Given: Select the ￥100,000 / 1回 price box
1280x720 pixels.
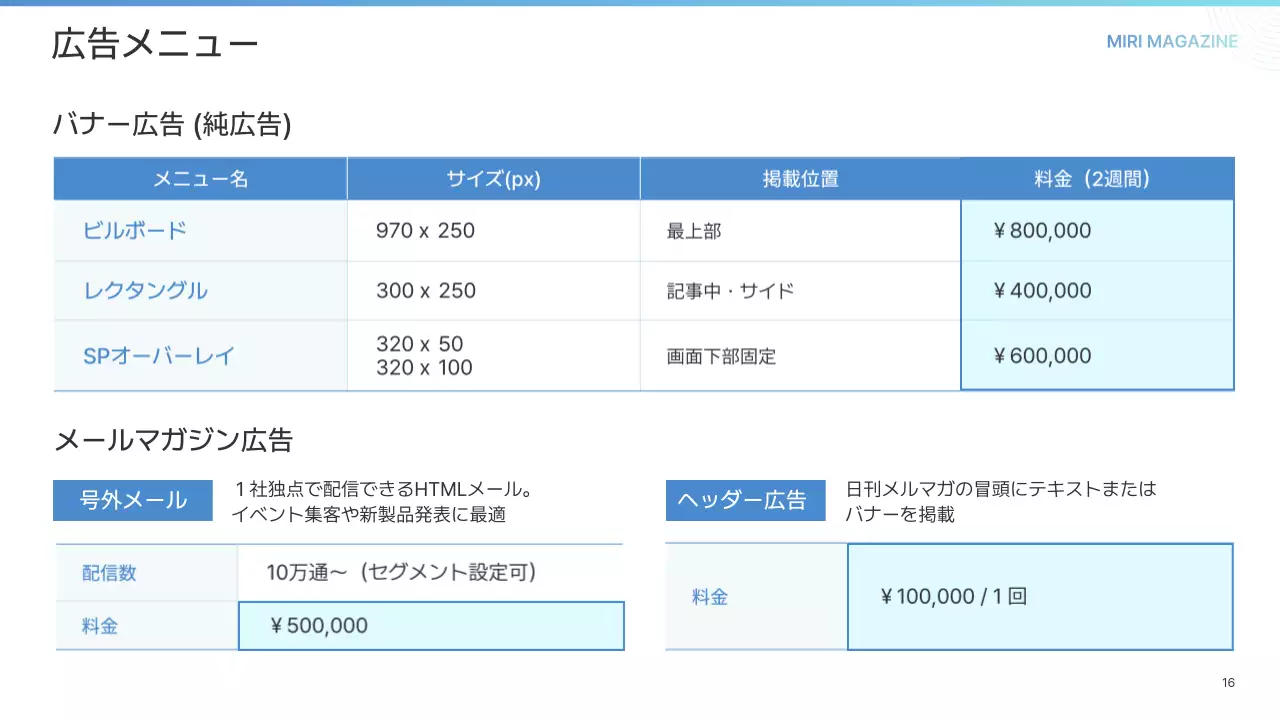Looking at the screenshot, I should [x=1040, y=597].
